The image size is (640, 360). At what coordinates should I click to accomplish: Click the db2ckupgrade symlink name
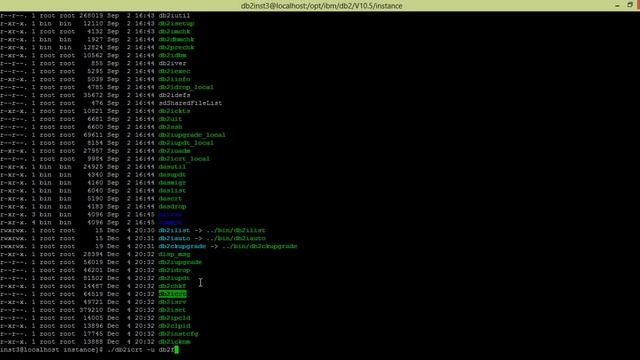coord(182,247)
